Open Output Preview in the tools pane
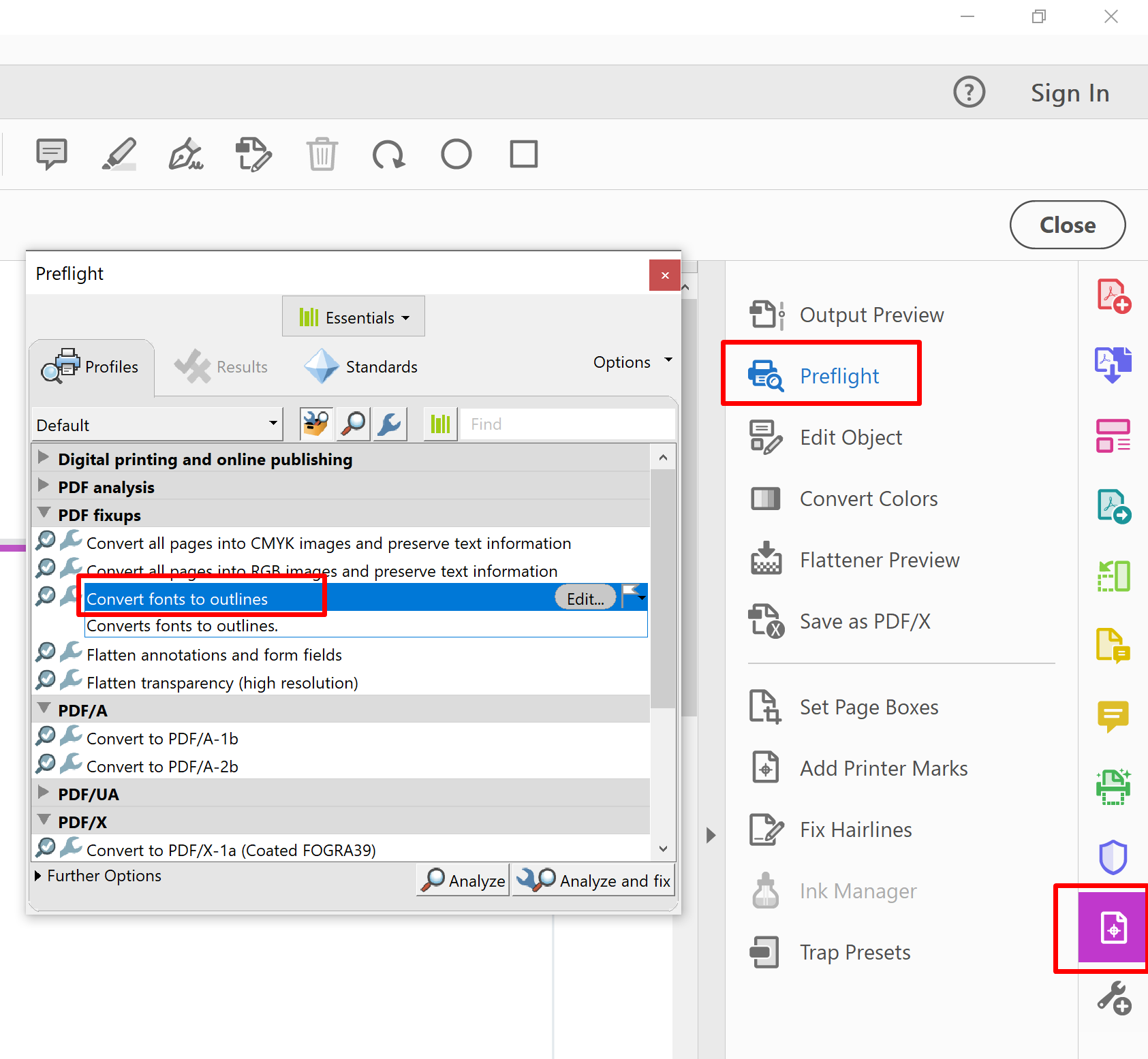1148x1059 pixels. [846, 315]
